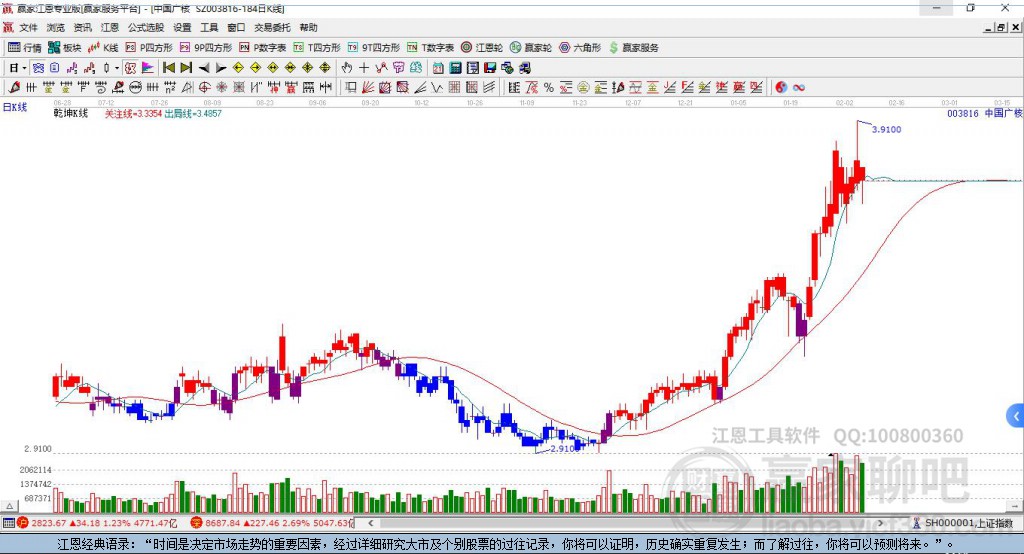Click the 日K线 period label
Viewport: 1024px width, 554px height.
click(x=15, y=107)
